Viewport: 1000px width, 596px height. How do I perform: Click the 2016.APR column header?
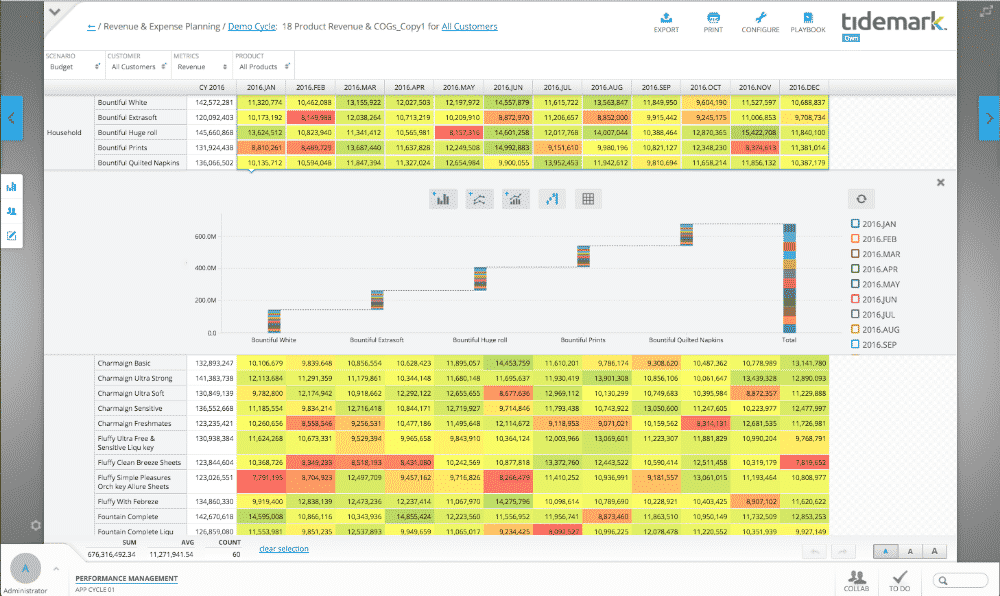(410, 87)
